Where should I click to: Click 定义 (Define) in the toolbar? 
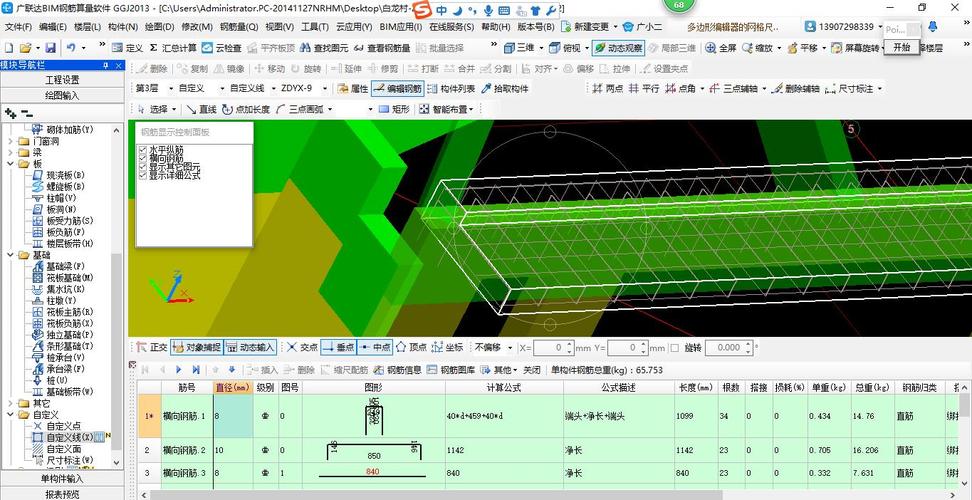click(128, 48)
